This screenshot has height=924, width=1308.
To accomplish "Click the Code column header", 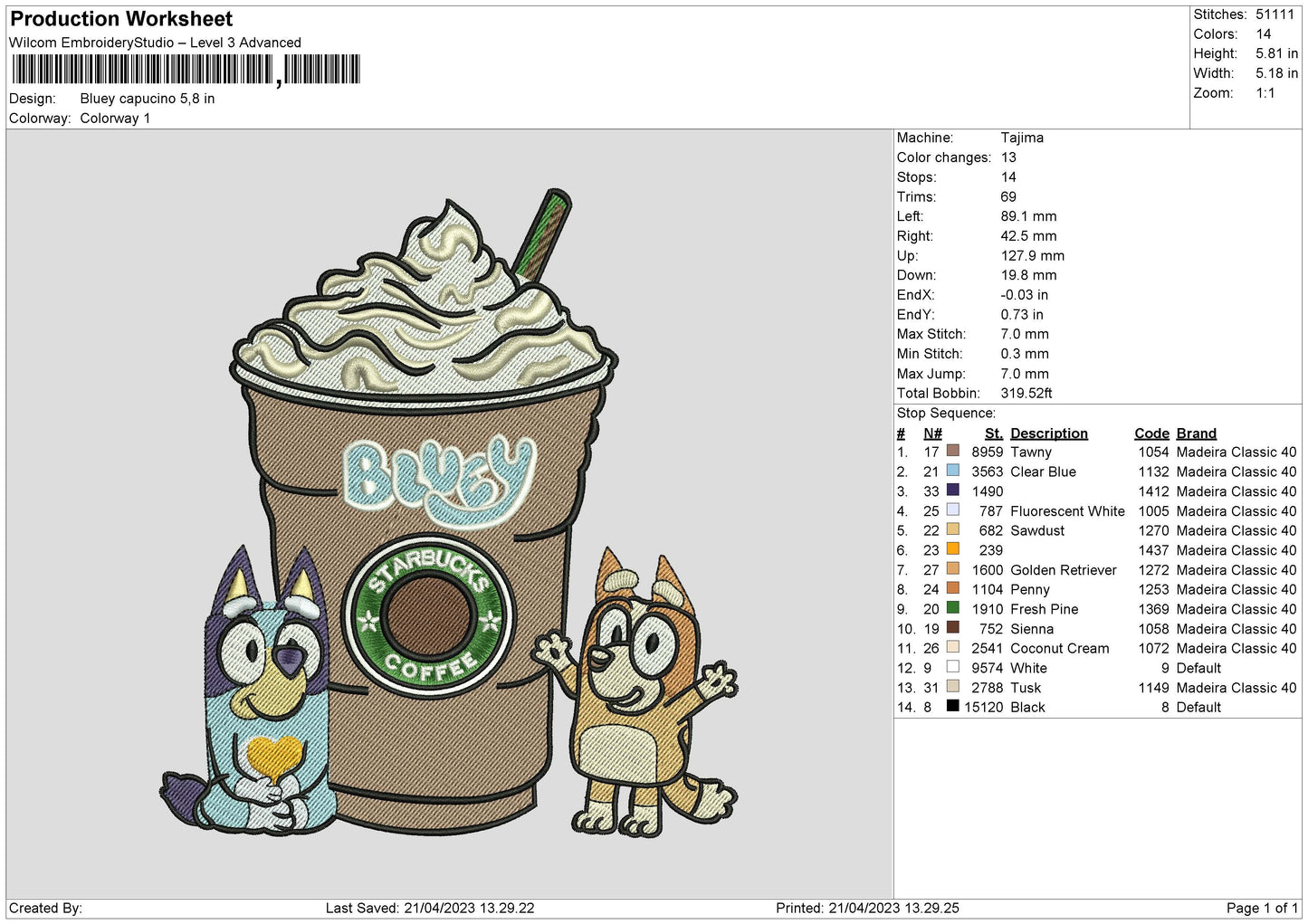I will tap(1151, 433).
